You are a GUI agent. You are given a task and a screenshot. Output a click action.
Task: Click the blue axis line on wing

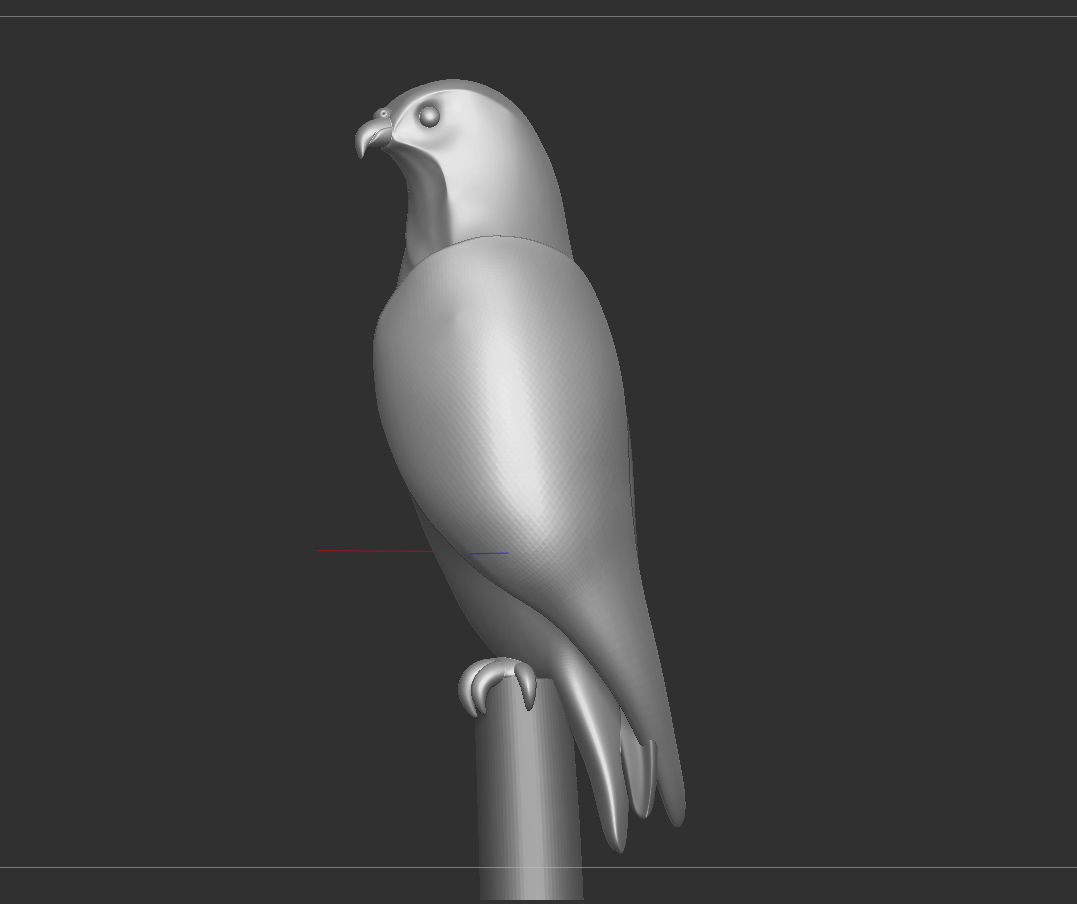(x=489, y=553)
